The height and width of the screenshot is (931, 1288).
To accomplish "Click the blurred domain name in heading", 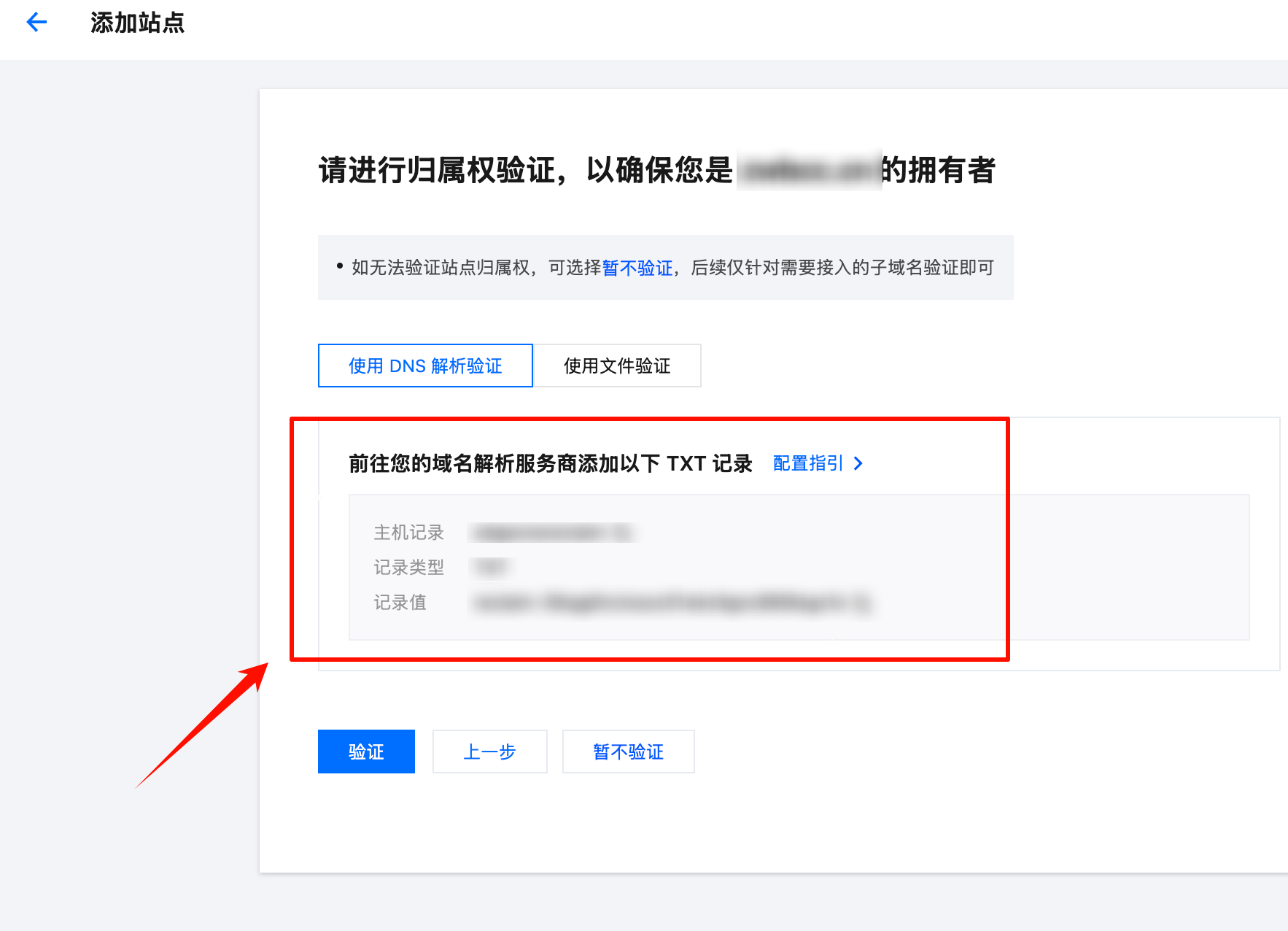I will (x=808, y=171).
